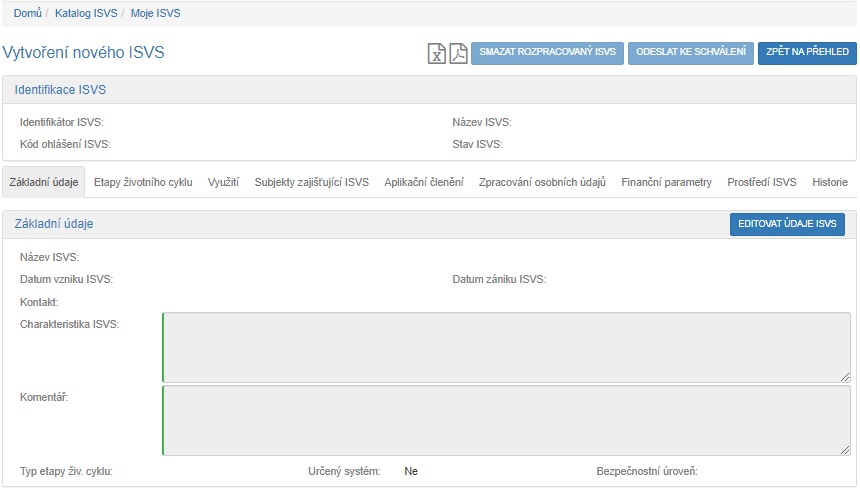Export ISVS to Excel file icon

437,53
